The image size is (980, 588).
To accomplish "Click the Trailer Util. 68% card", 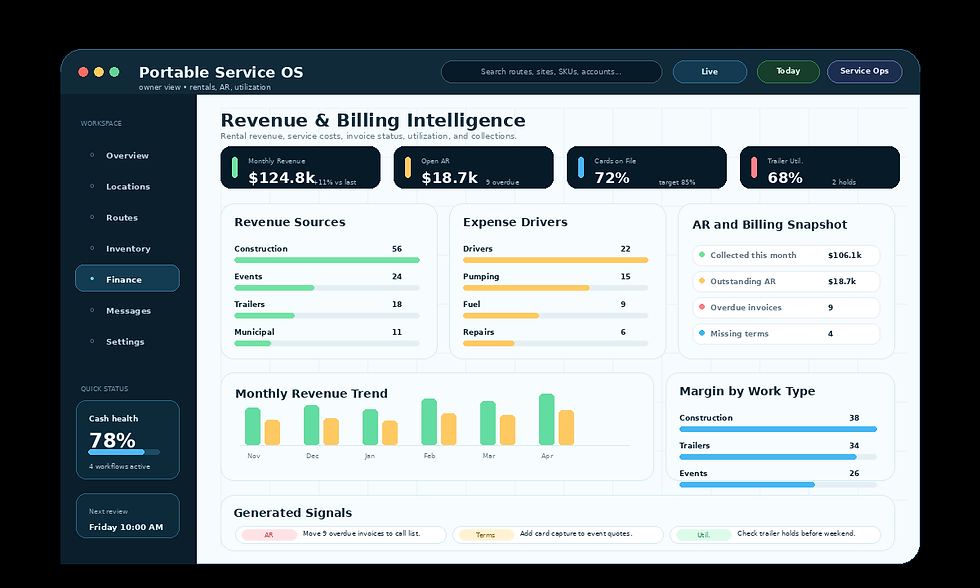I will click(x=820, y=167).
